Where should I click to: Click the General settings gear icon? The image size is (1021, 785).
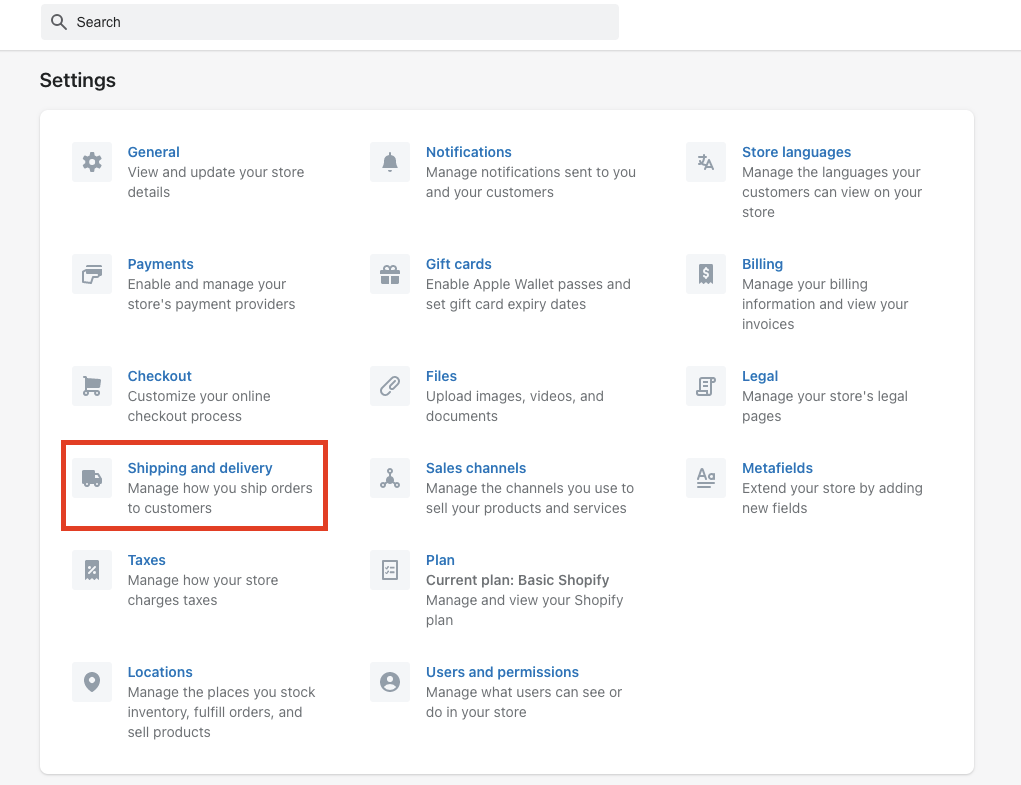pos(92,162)
